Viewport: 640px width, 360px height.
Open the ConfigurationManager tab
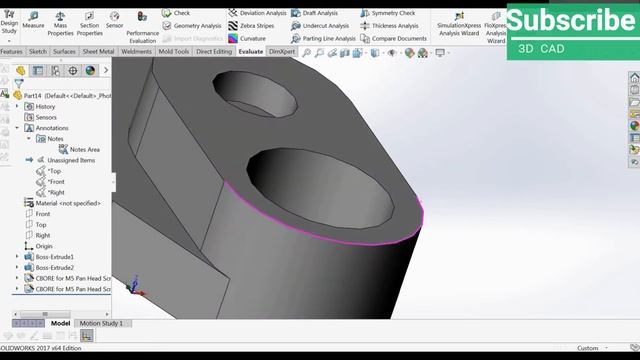[55, 71]
